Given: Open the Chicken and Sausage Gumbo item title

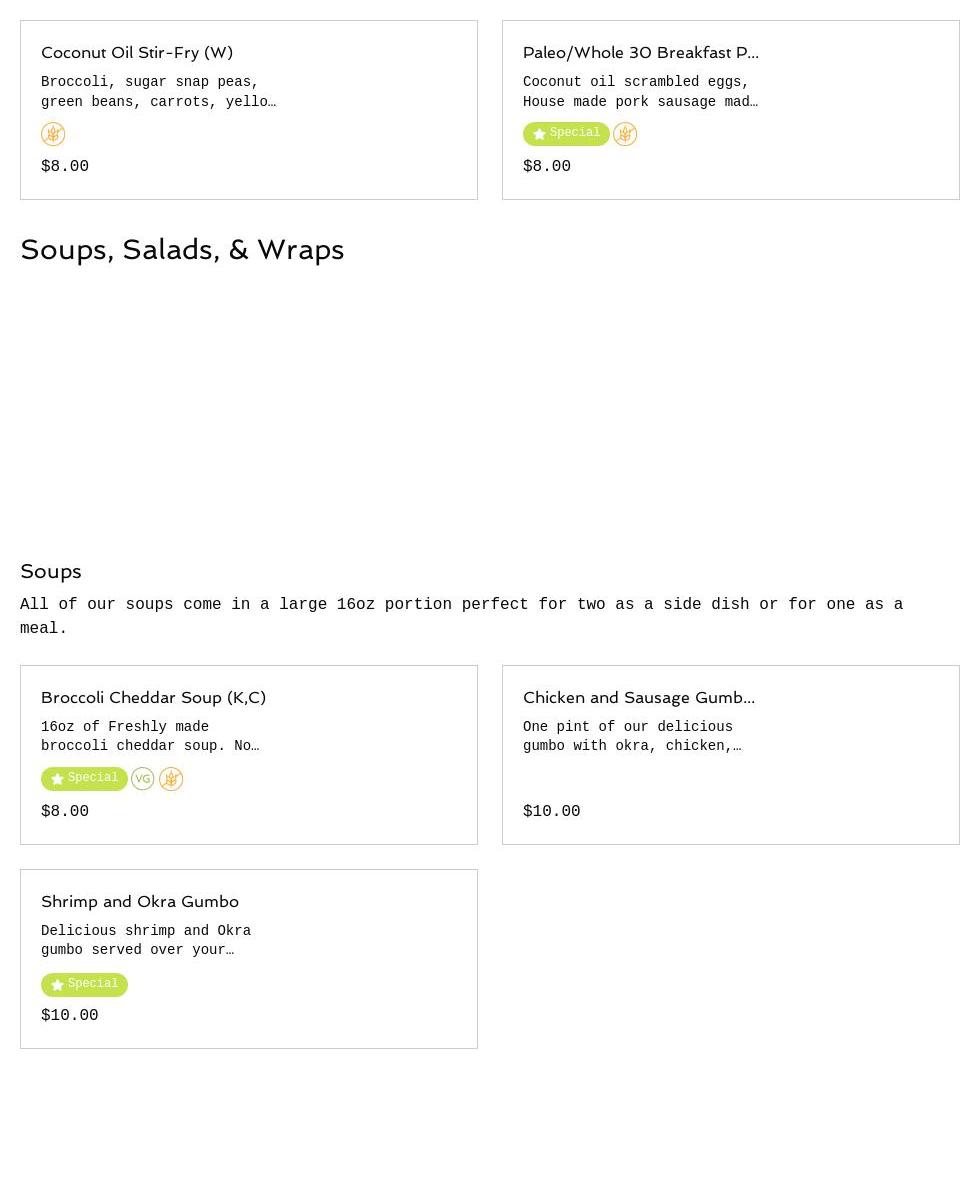Looking at the screenshot, I should pos(638,697).
